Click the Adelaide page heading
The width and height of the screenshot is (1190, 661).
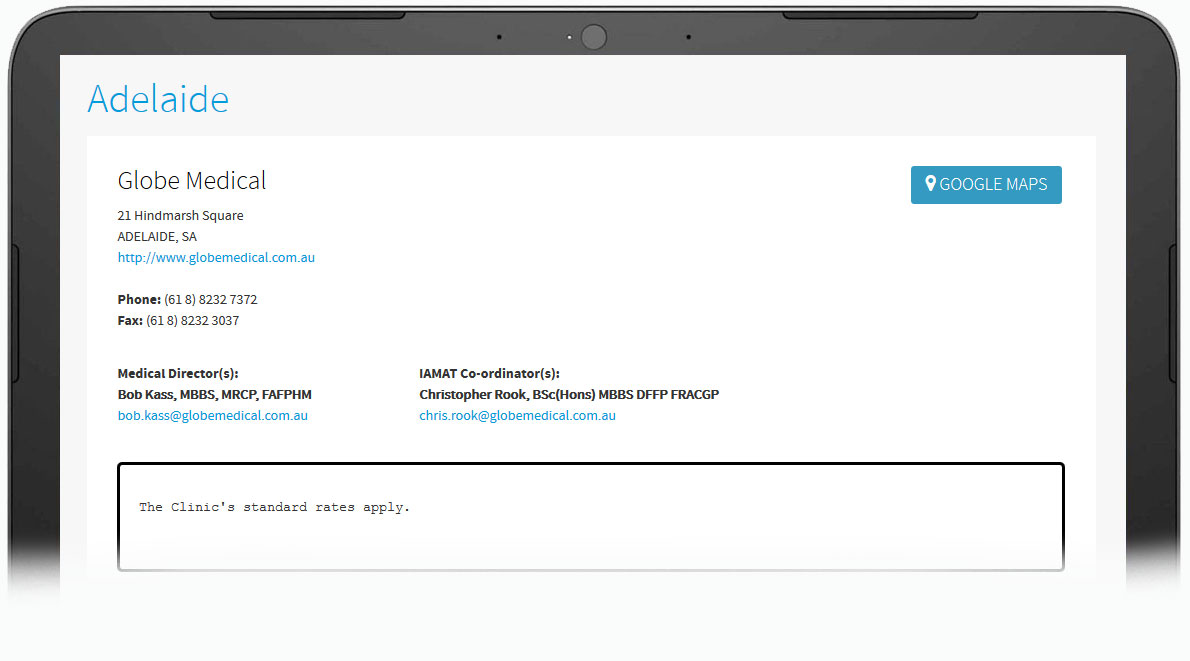[x=158, y=99]
